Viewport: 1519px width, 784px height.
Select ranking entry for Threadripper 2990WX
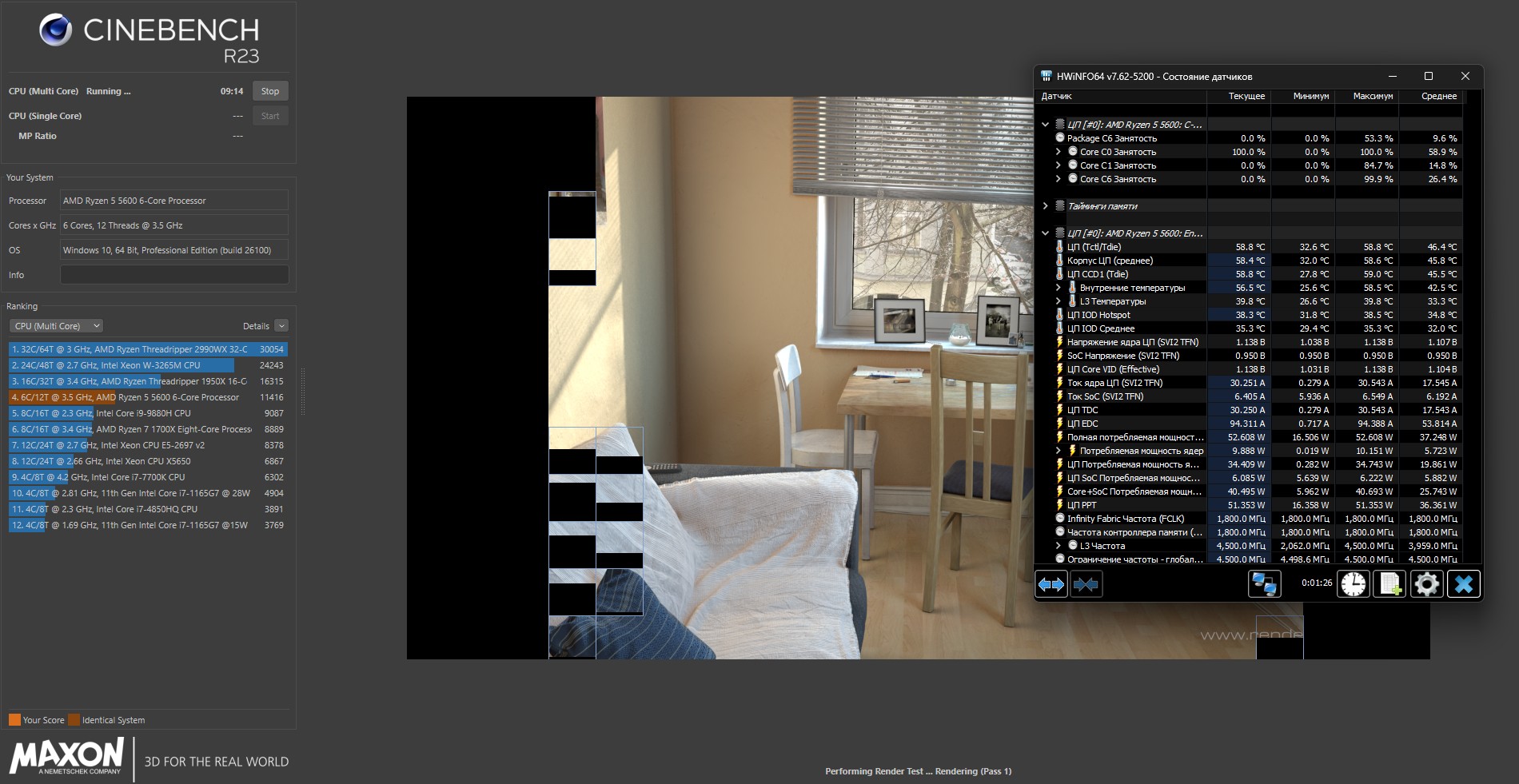tap(148, 349)
